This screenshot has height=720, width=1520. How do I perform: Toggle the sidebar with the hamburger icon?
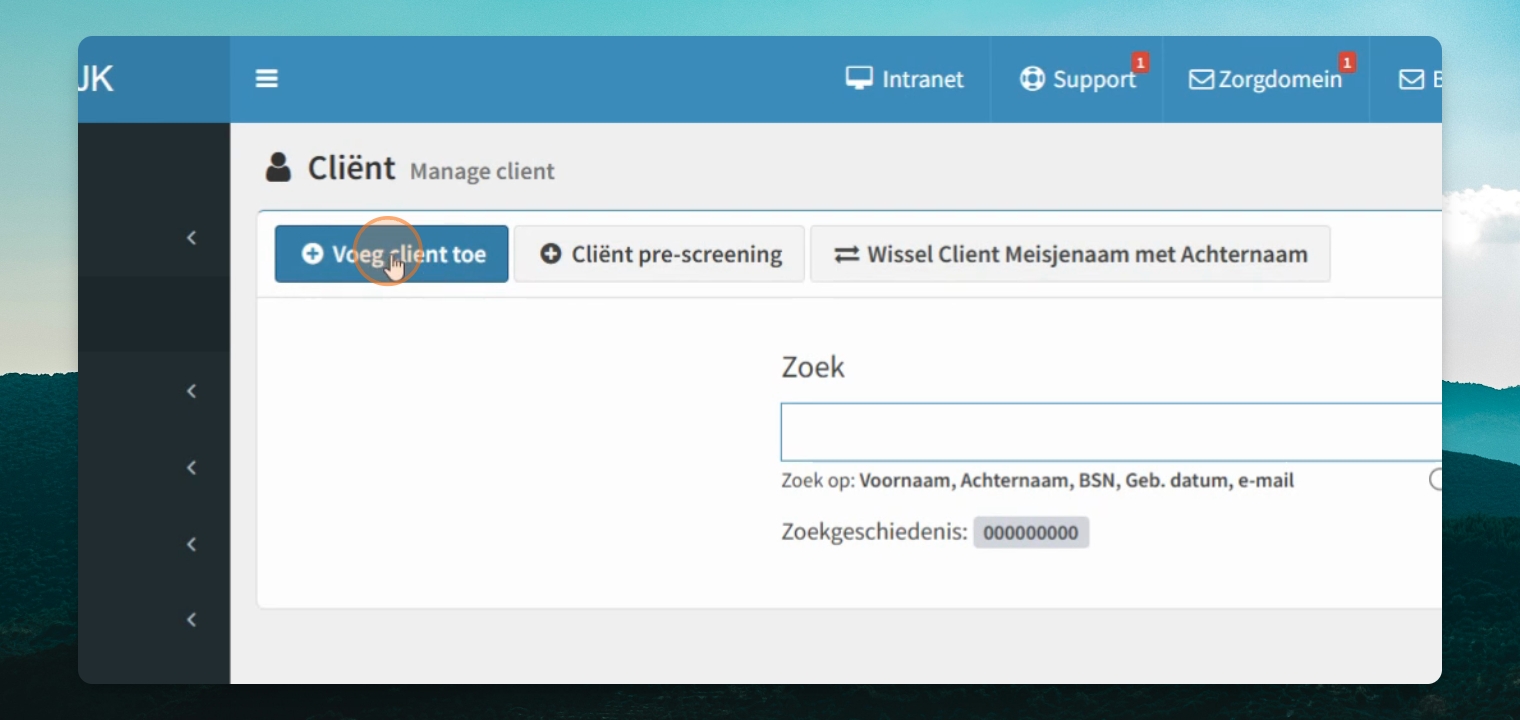coord(266,78)
